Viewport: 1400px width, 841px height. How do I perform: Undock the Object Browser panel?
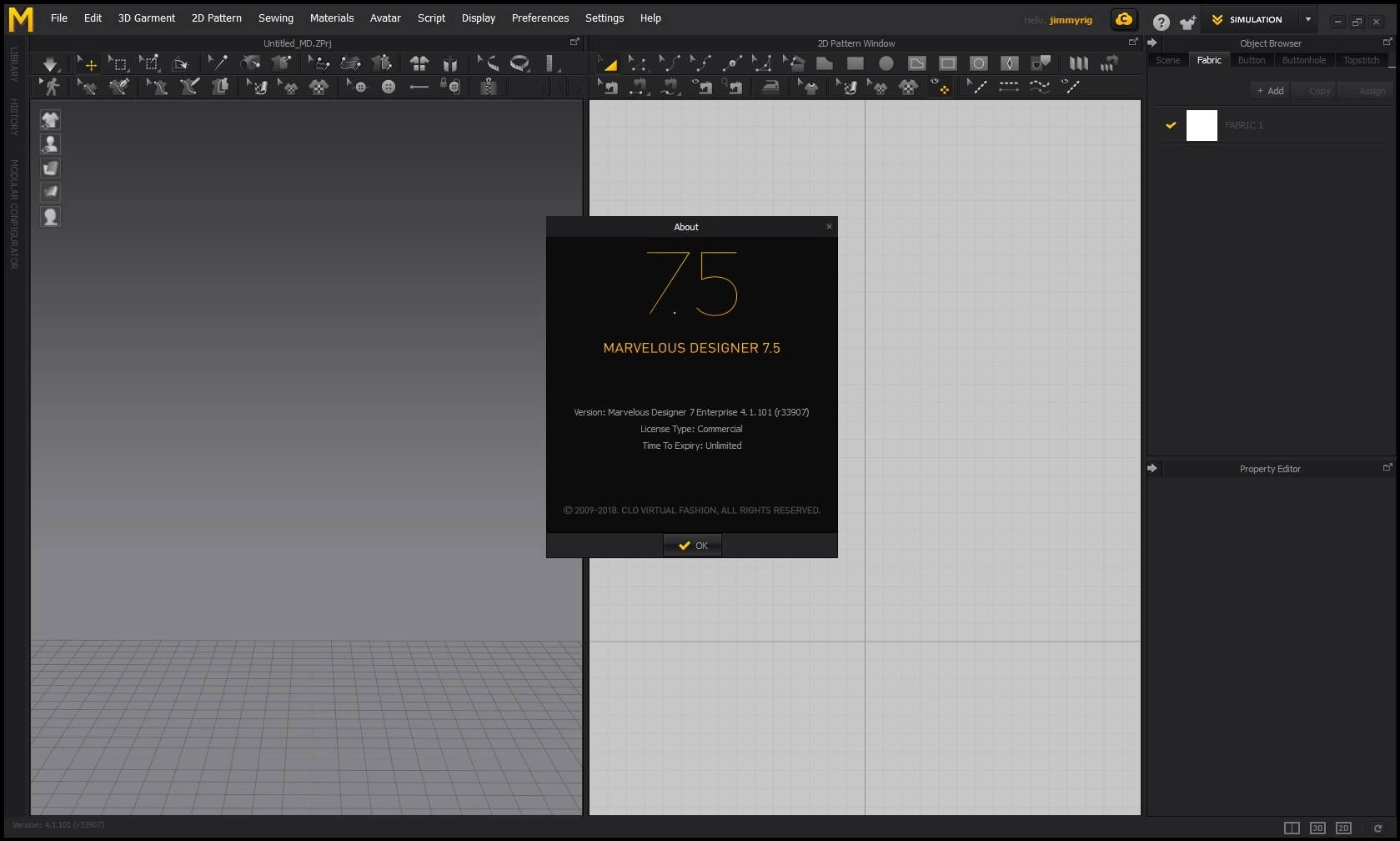click(1387, 42)
